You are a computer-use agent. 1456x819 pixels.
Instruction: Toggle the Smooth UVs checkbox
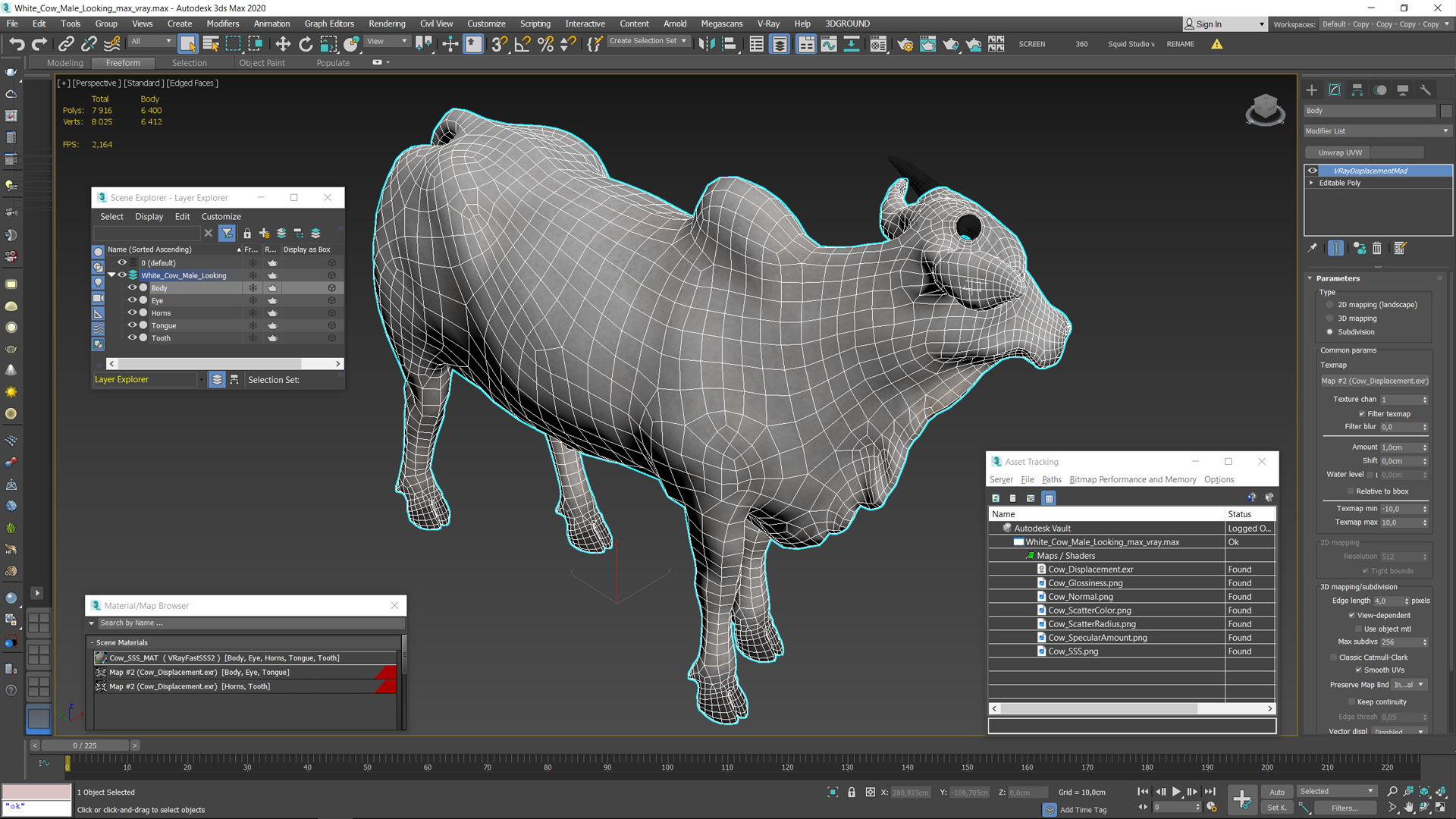pos(1358,670)
